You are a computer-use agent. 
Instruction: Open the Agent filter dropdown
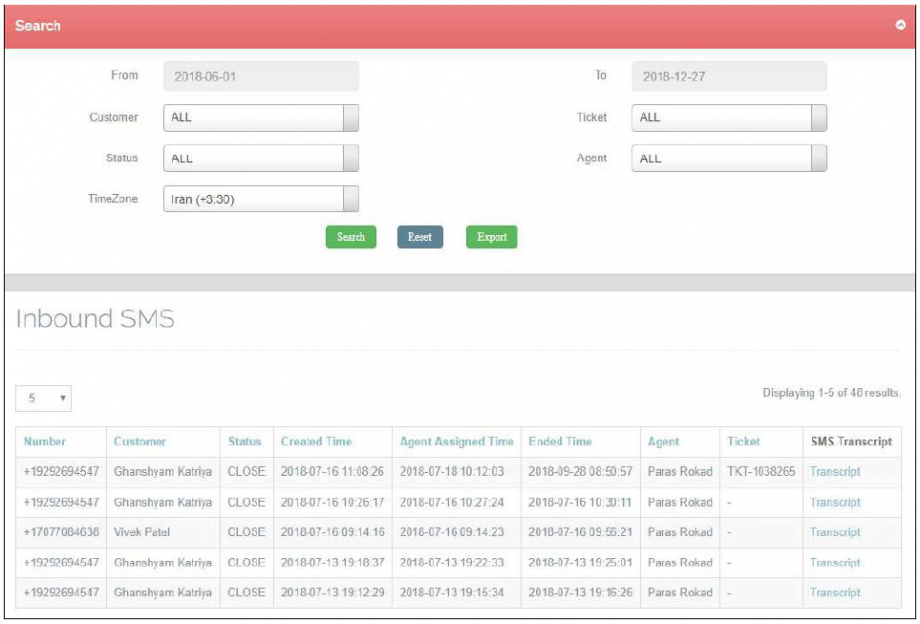[x=729, y=157]
